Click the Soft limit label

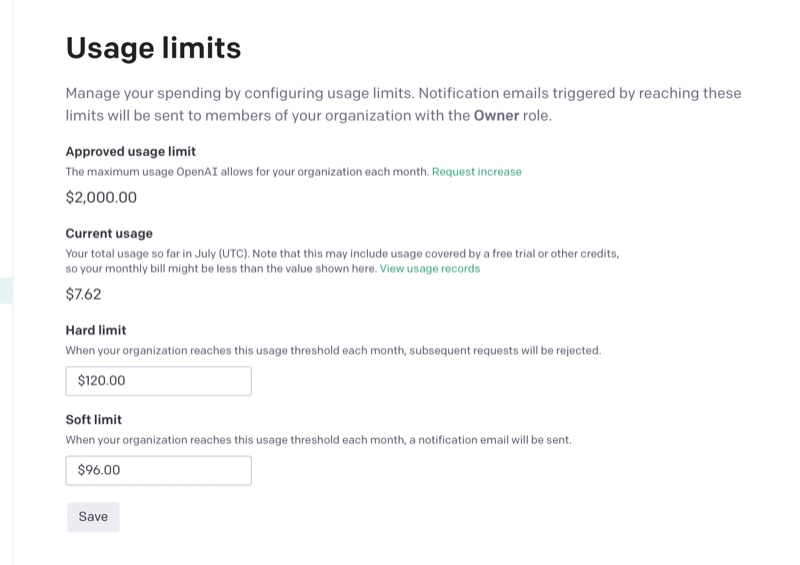click(94, 420)
